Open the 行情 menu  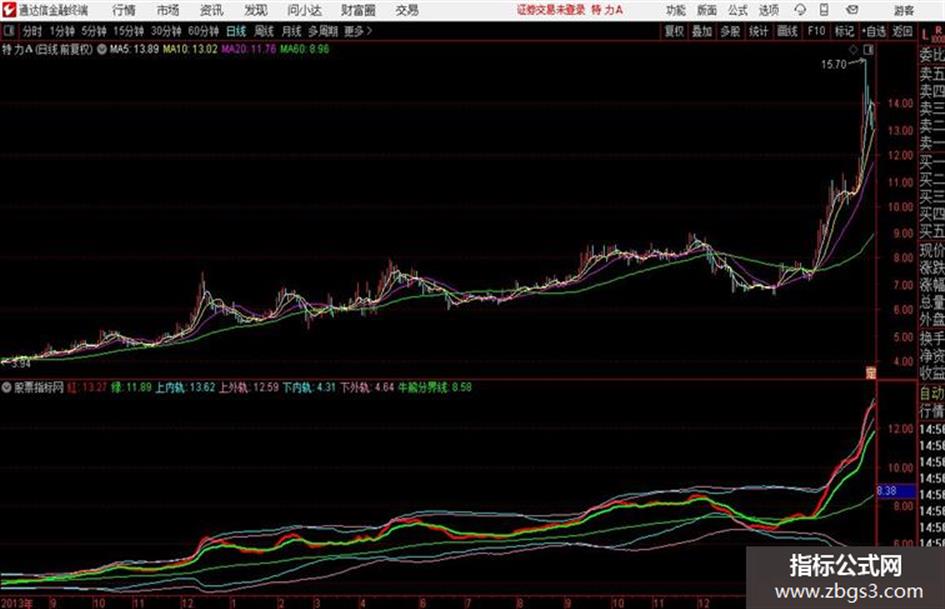(x=124, y=10)
